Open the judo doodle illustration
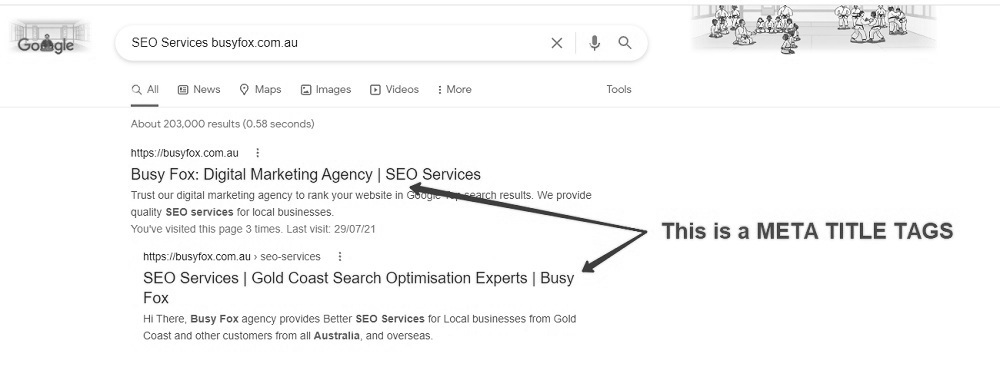Image resolution: width=1000 pixels, height=367 pixels. 814,29
